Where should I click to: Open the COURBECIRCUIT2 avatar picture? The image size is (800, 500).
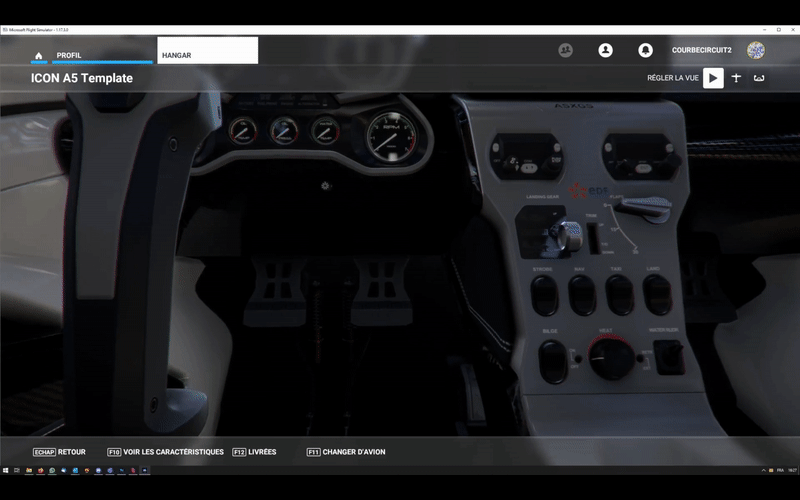tap(756, 50)
